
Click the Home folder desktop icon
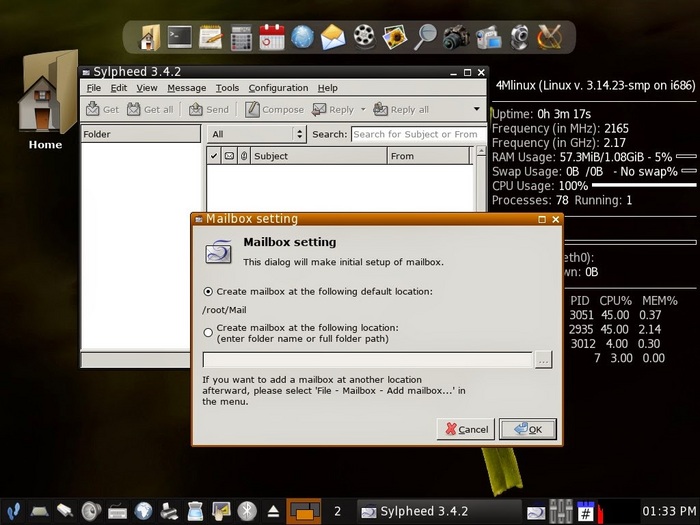[45, 100]
